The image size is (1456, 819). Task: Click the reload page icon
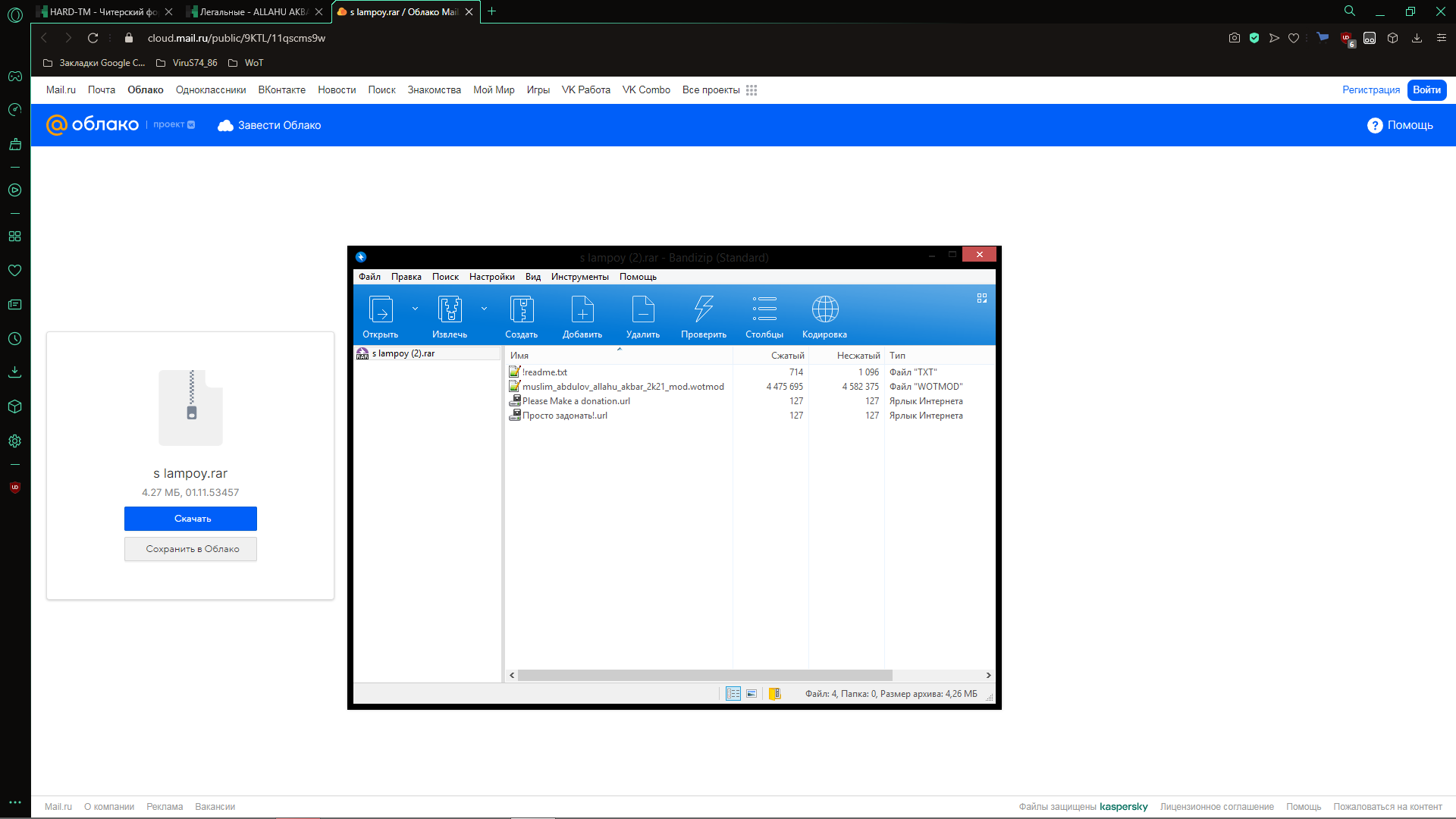coord(93,38)
